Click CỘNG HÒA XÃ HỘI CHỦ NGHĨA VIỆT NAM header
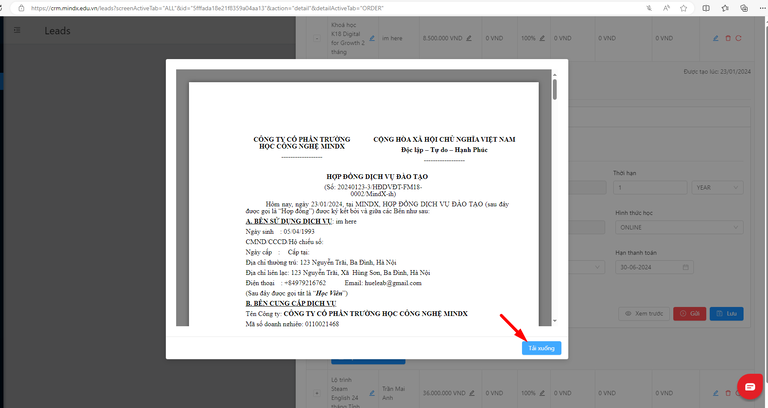This screenshot has width=768, height=408. tap(444, 140)
